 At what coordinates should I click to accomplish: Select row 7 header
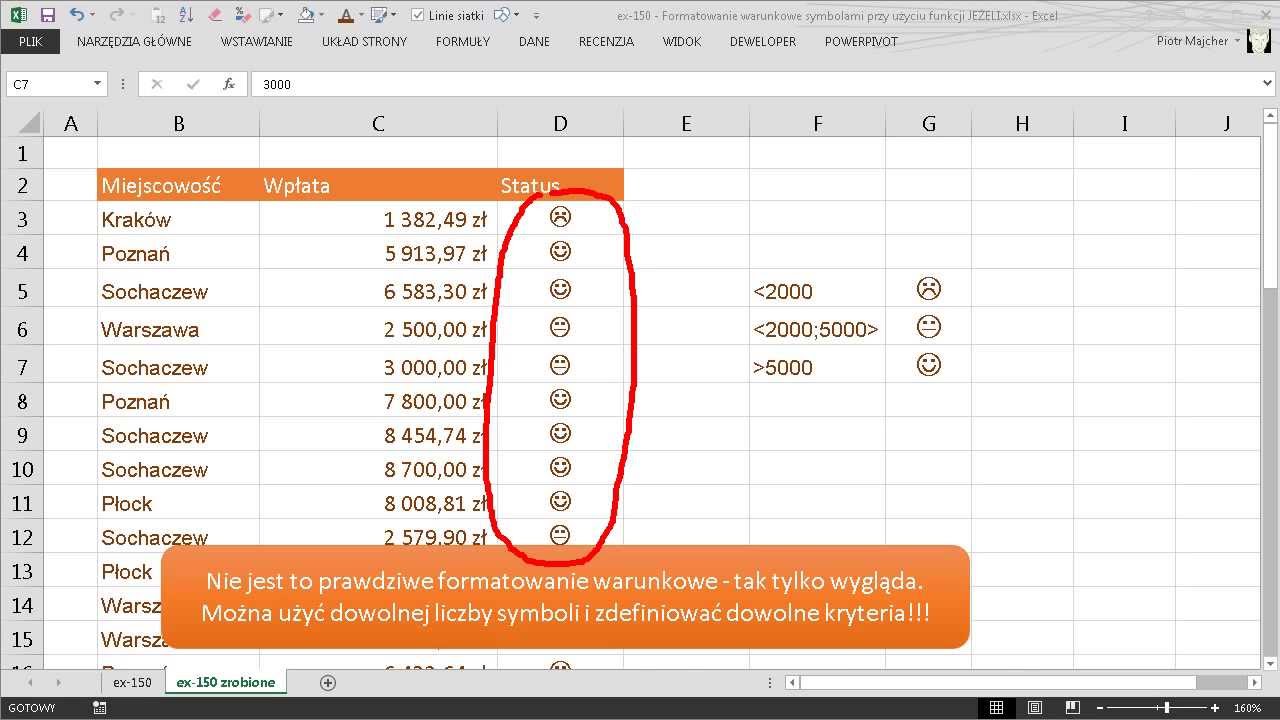coord(22,367)
